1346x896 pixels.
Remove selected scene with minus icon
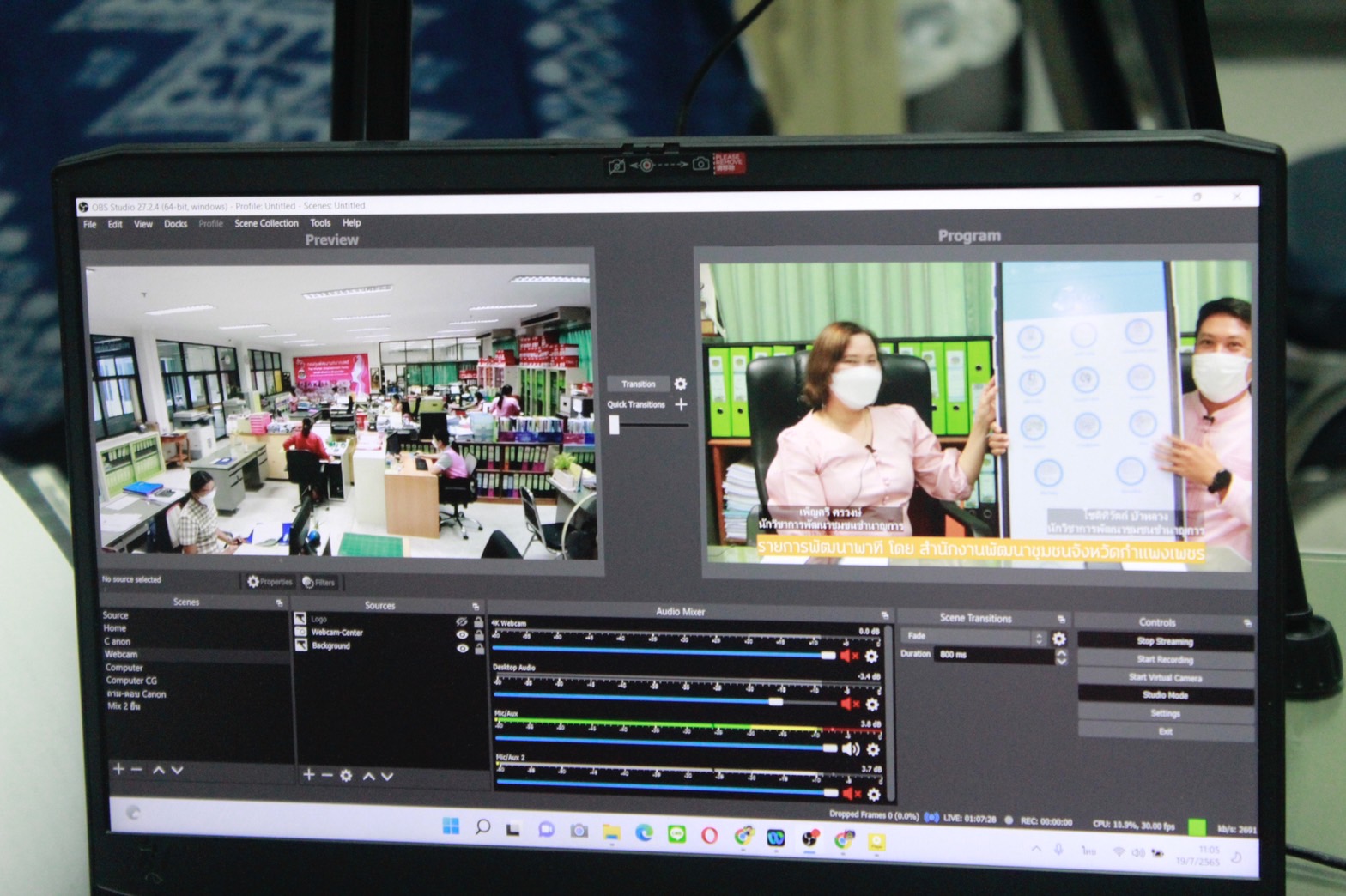click(136, 769)
